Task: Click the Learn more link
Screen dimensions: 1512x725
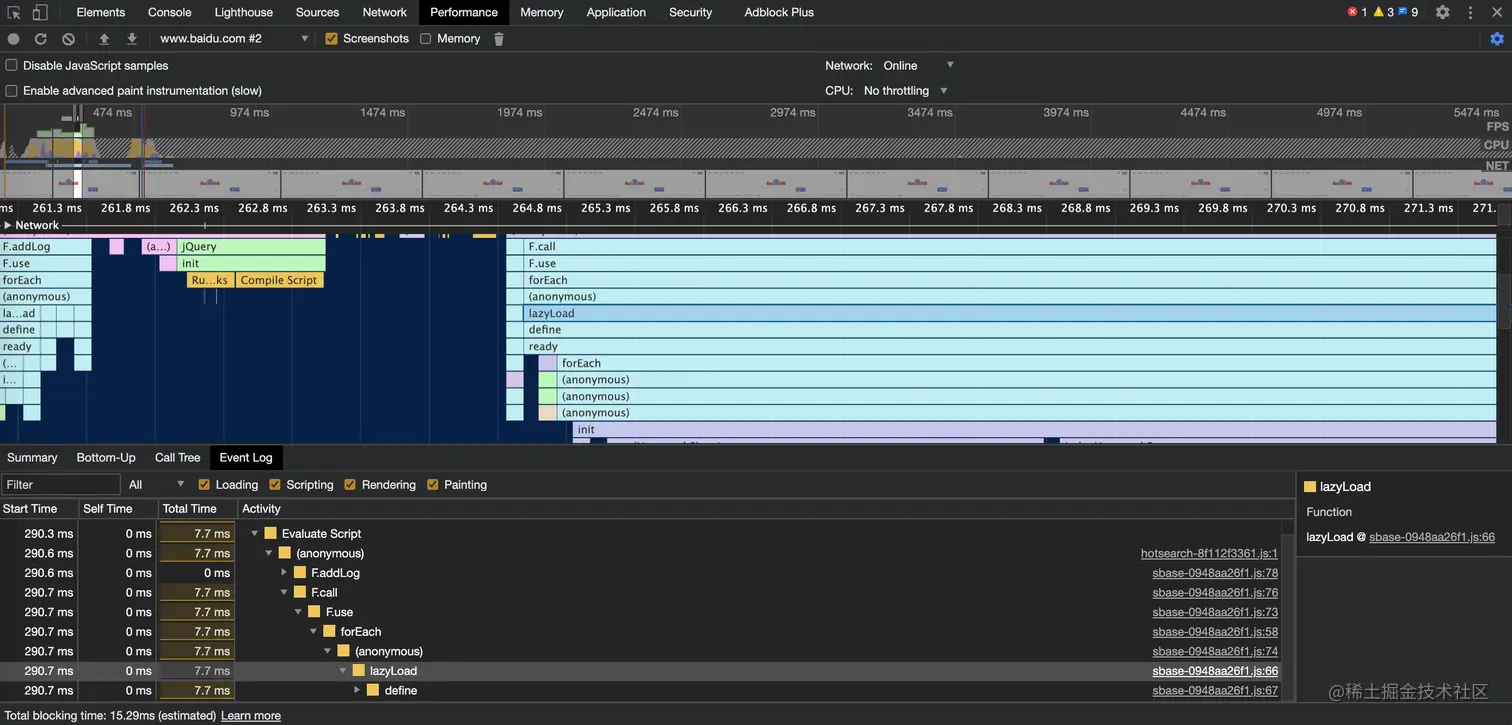Action: pyautogui.click(x=251, y=716)
